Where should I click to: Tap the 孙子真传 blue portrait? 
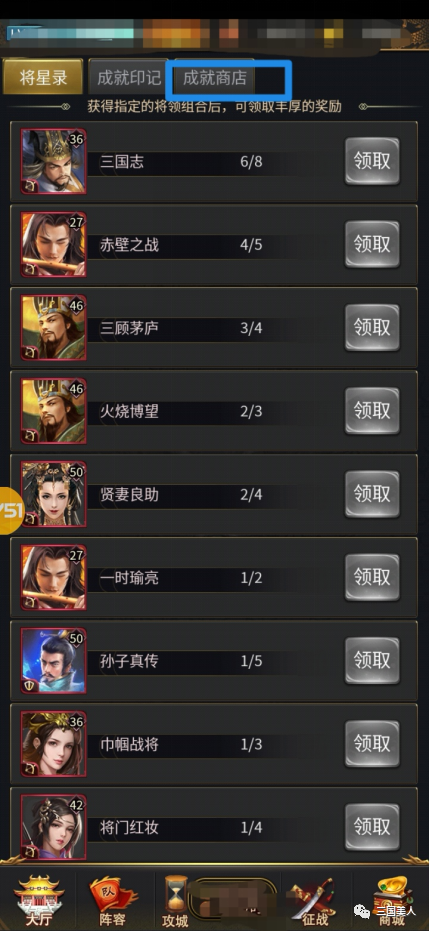pos(53,660)
